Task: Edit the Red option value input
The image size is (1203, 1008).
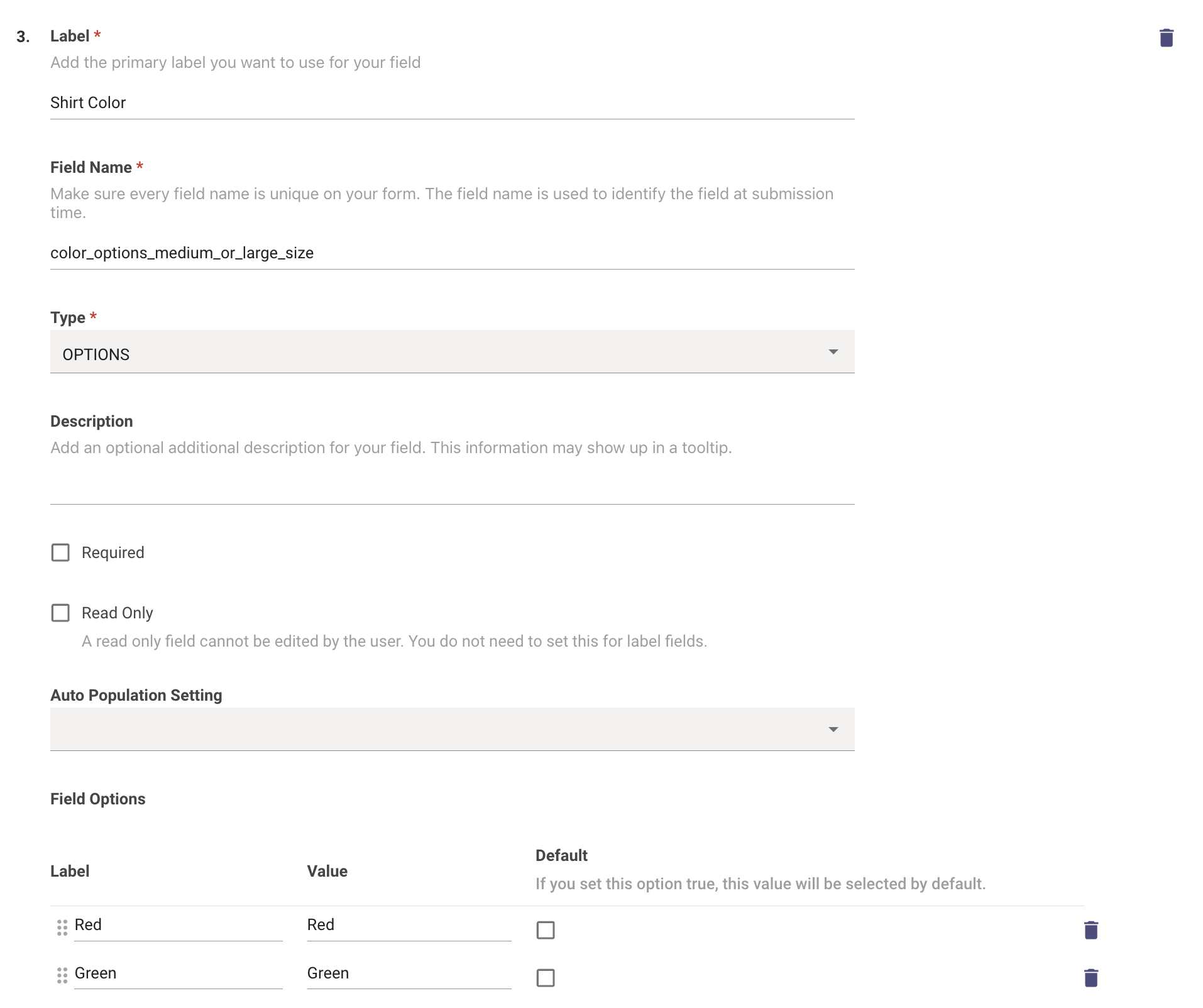Action: [409, 925]
